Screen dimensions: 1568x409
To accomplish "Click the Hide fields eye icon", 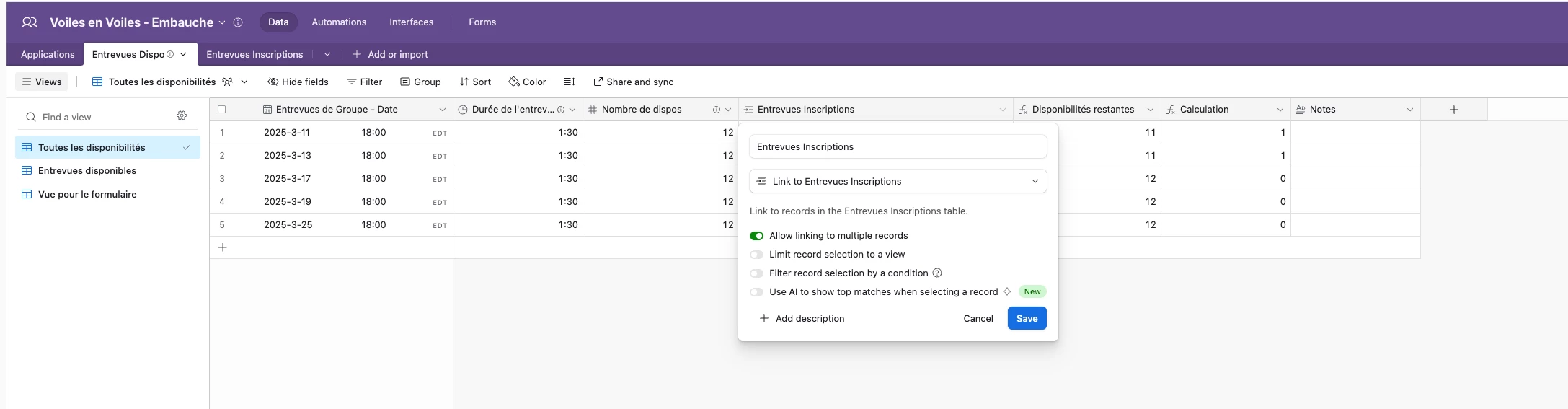I will pos(273,82).
